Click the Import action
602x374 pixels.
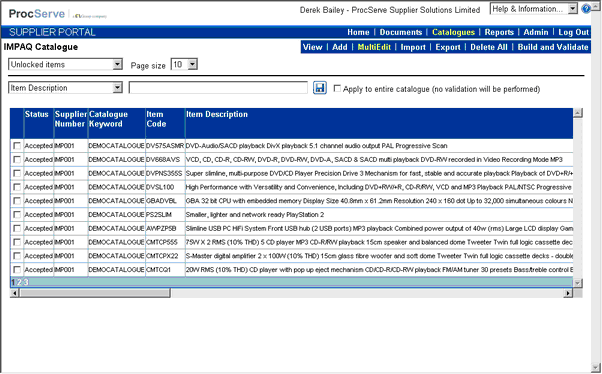(x=413, y=47)
